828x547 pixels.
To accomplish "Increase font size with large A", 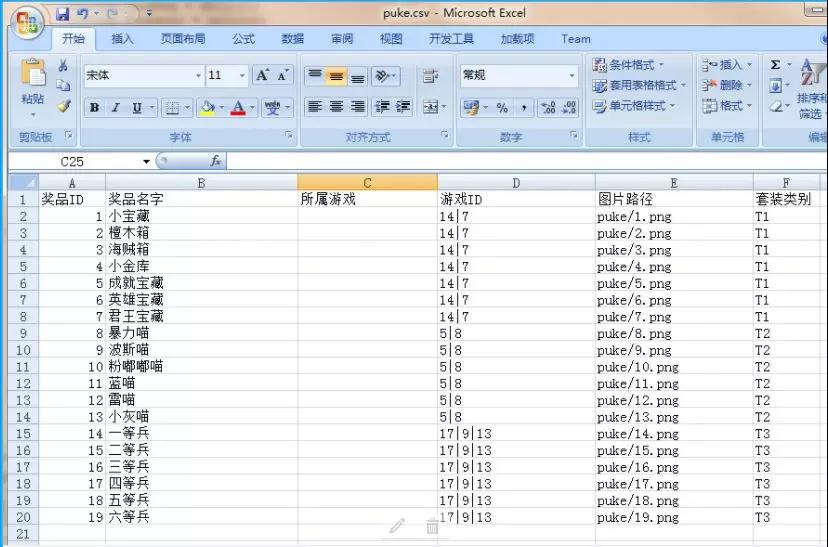I will [x=262, y=76].
